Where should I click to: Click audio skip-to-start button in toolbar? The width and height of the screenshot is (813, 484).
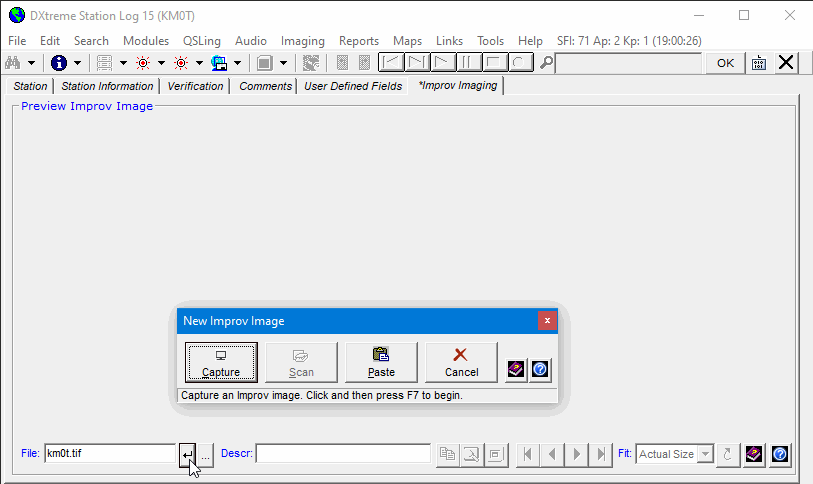coord(391,63)
